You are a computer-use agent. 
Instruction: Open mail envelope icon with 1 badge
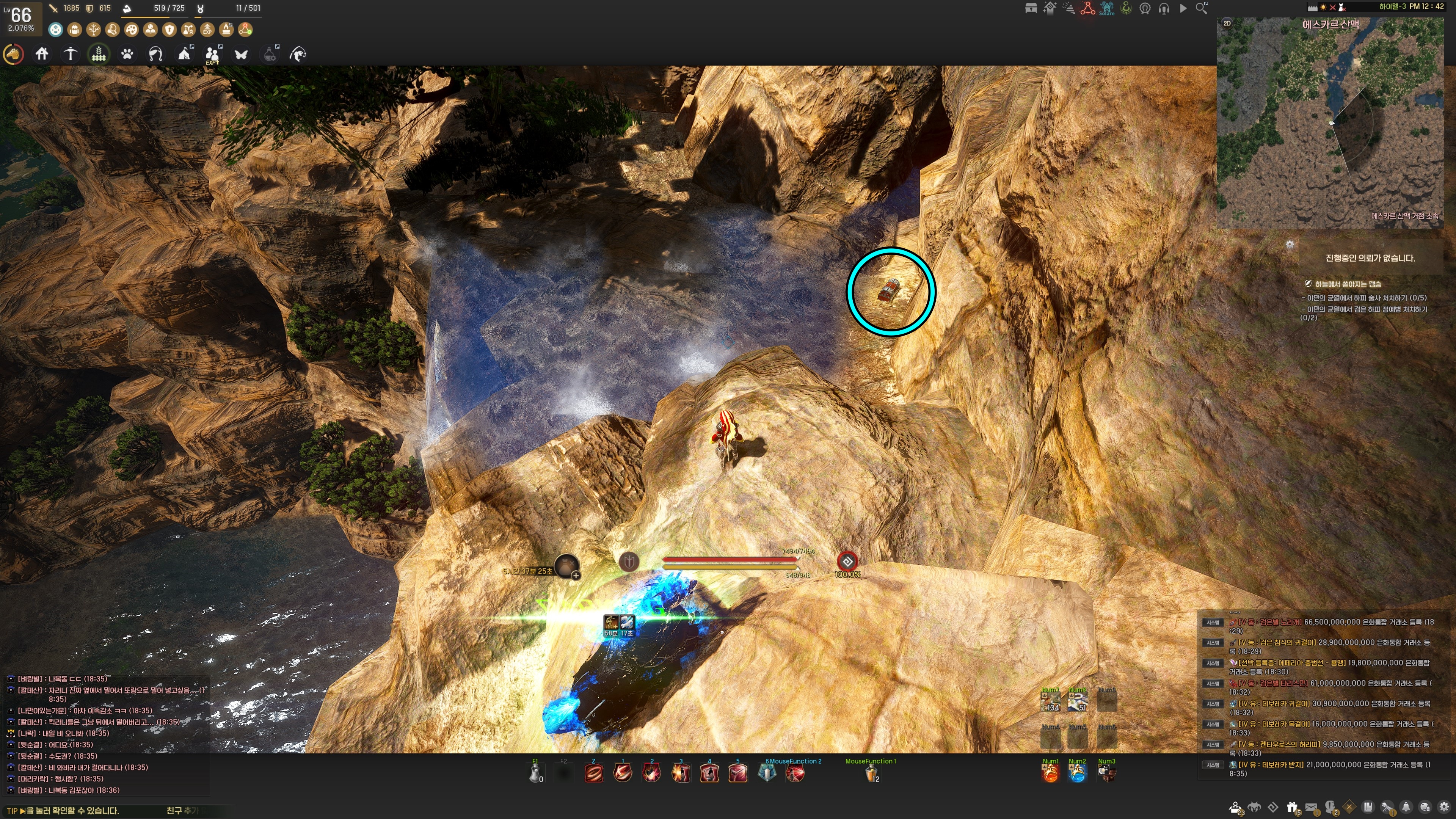(1311, 807)
